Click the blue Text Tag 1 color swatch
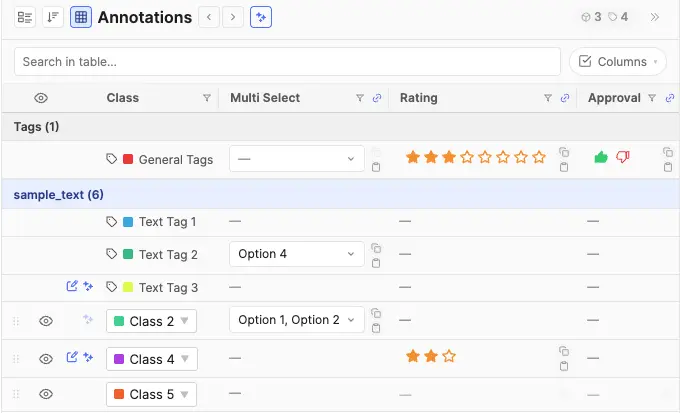Viewport: 680px width, 413px height. point(128,222)
